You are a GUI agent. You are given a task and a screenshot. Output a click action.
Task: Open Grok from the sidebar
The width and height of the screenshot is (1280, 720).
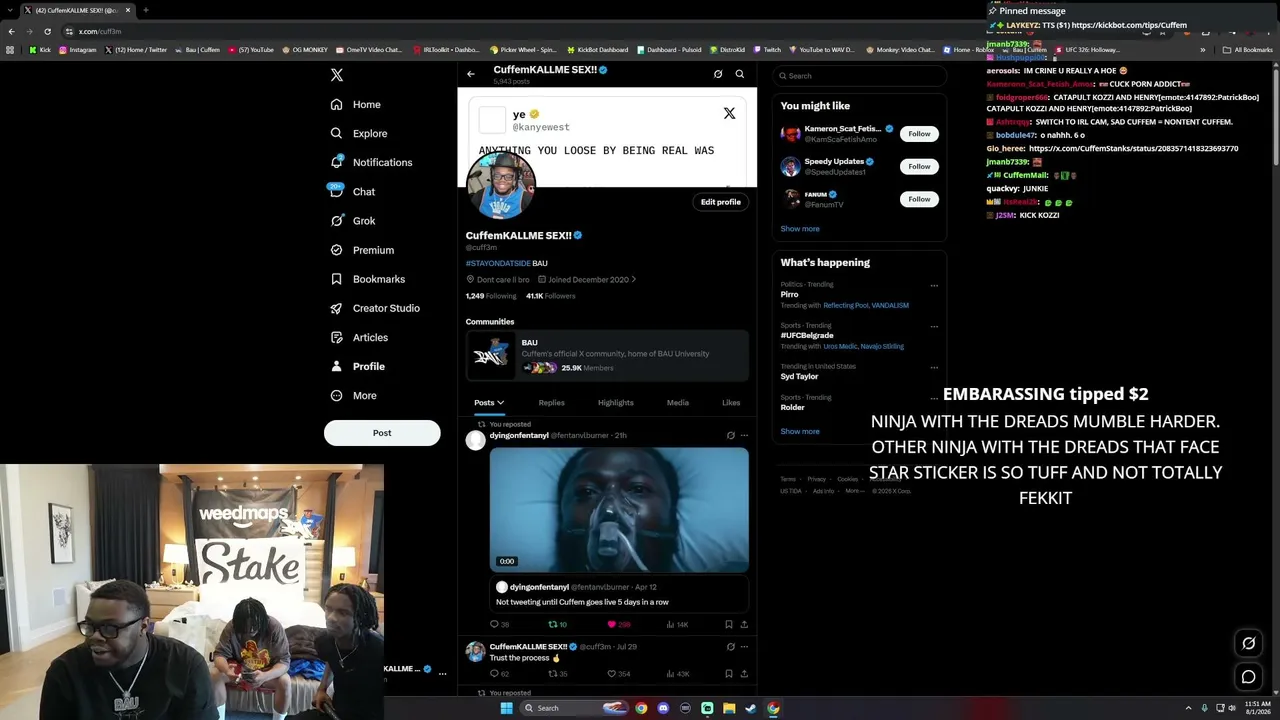tap(353, 221)
